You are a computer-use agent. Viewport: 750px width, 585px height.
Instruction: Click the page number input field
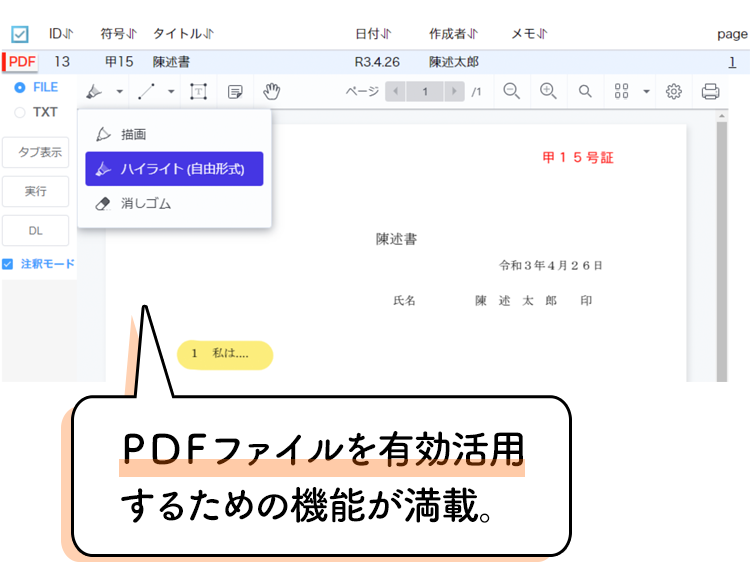click(x=425, y=91)
